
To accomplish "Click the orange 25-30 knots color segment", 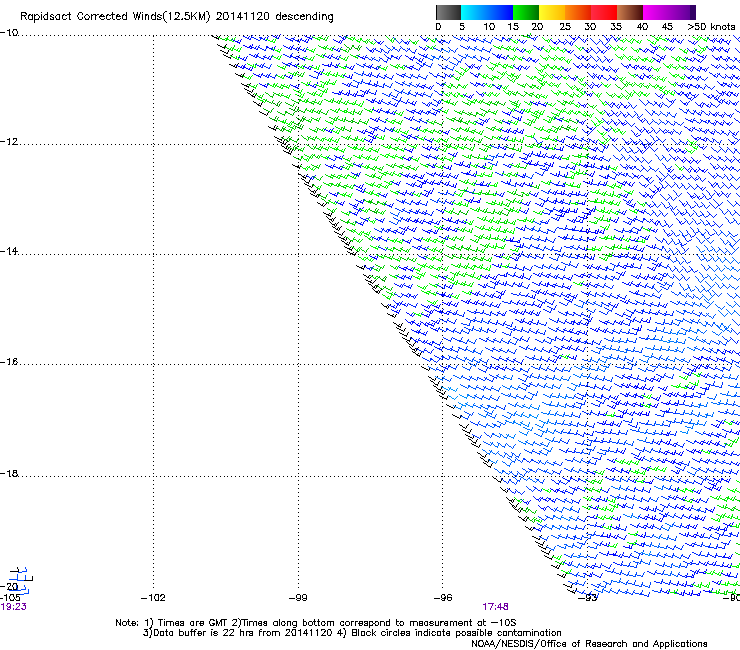I will point(578,12).
